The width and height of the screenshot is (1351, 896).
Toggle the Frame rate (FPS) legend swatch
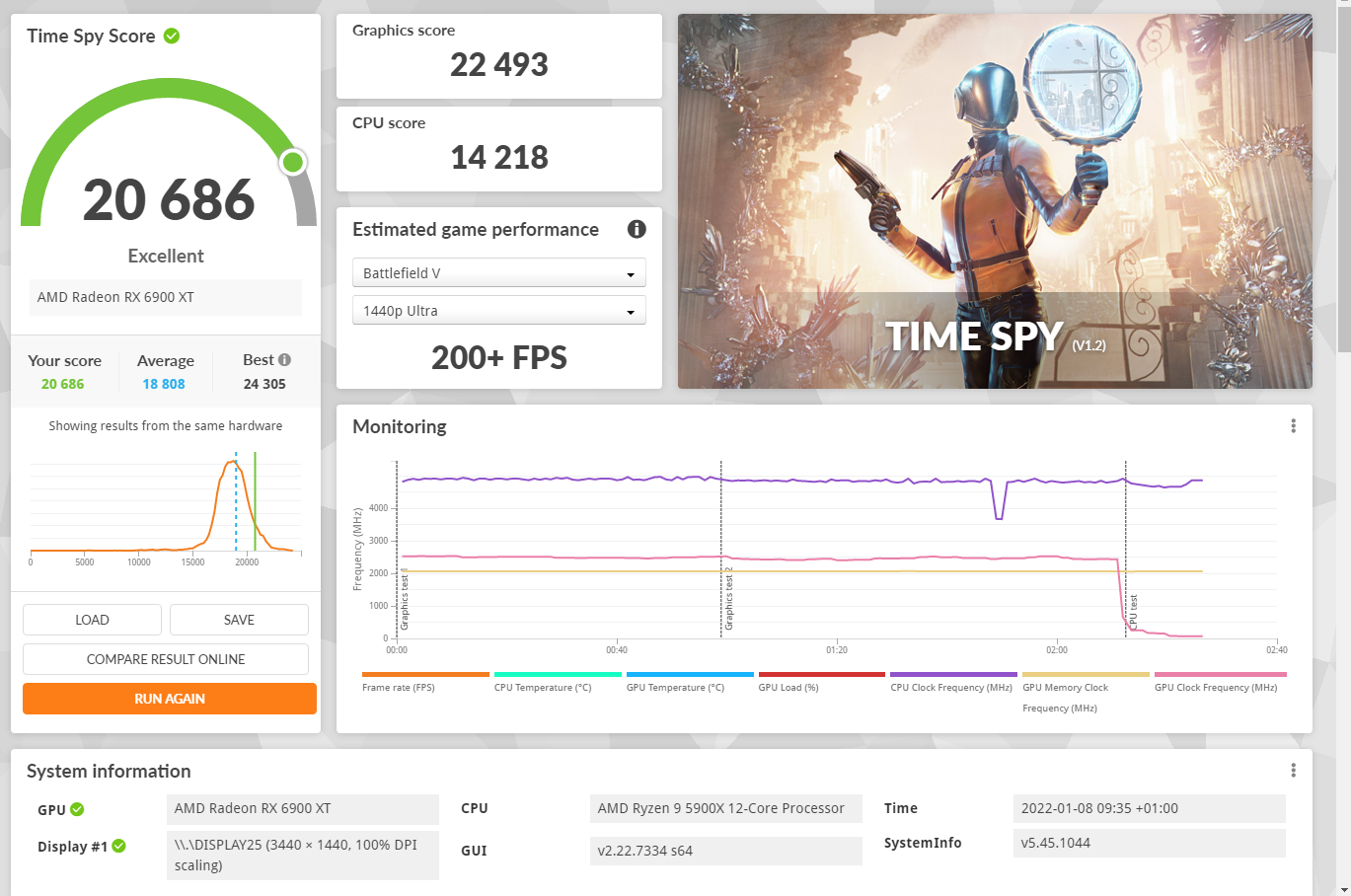click(x=425, y=675)
